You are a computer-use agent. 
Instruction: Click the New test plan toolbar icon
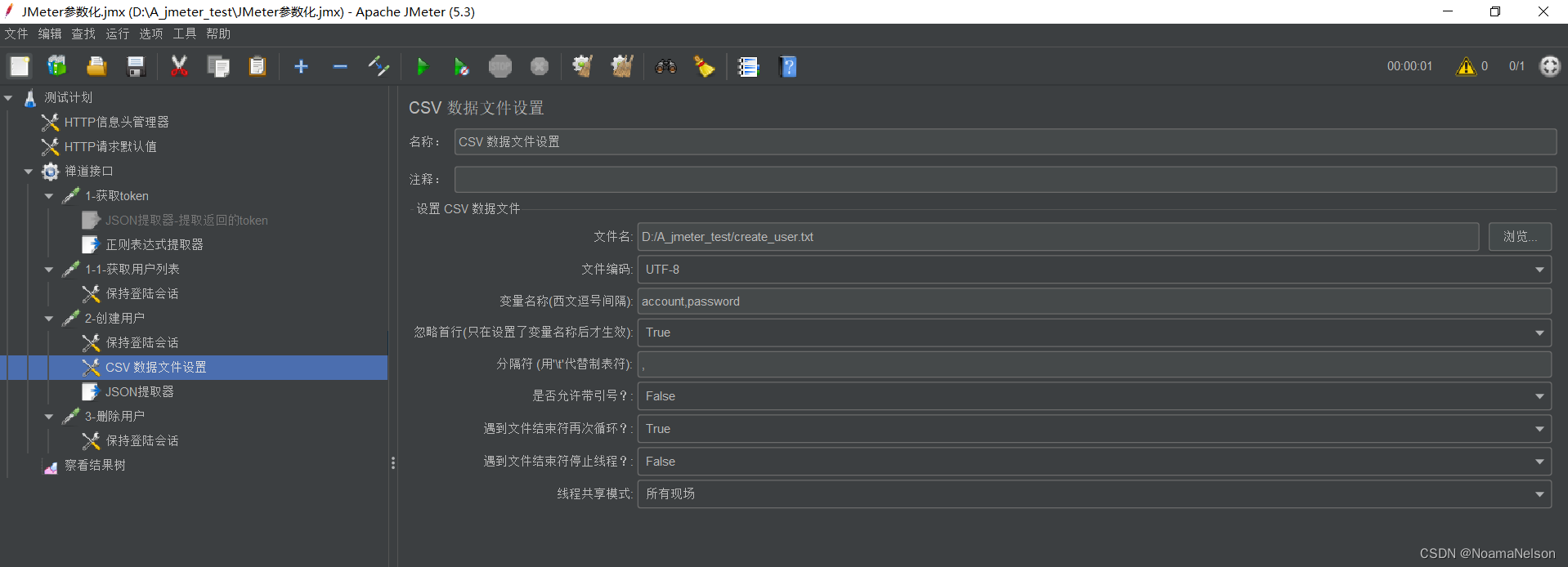point(20,66)
